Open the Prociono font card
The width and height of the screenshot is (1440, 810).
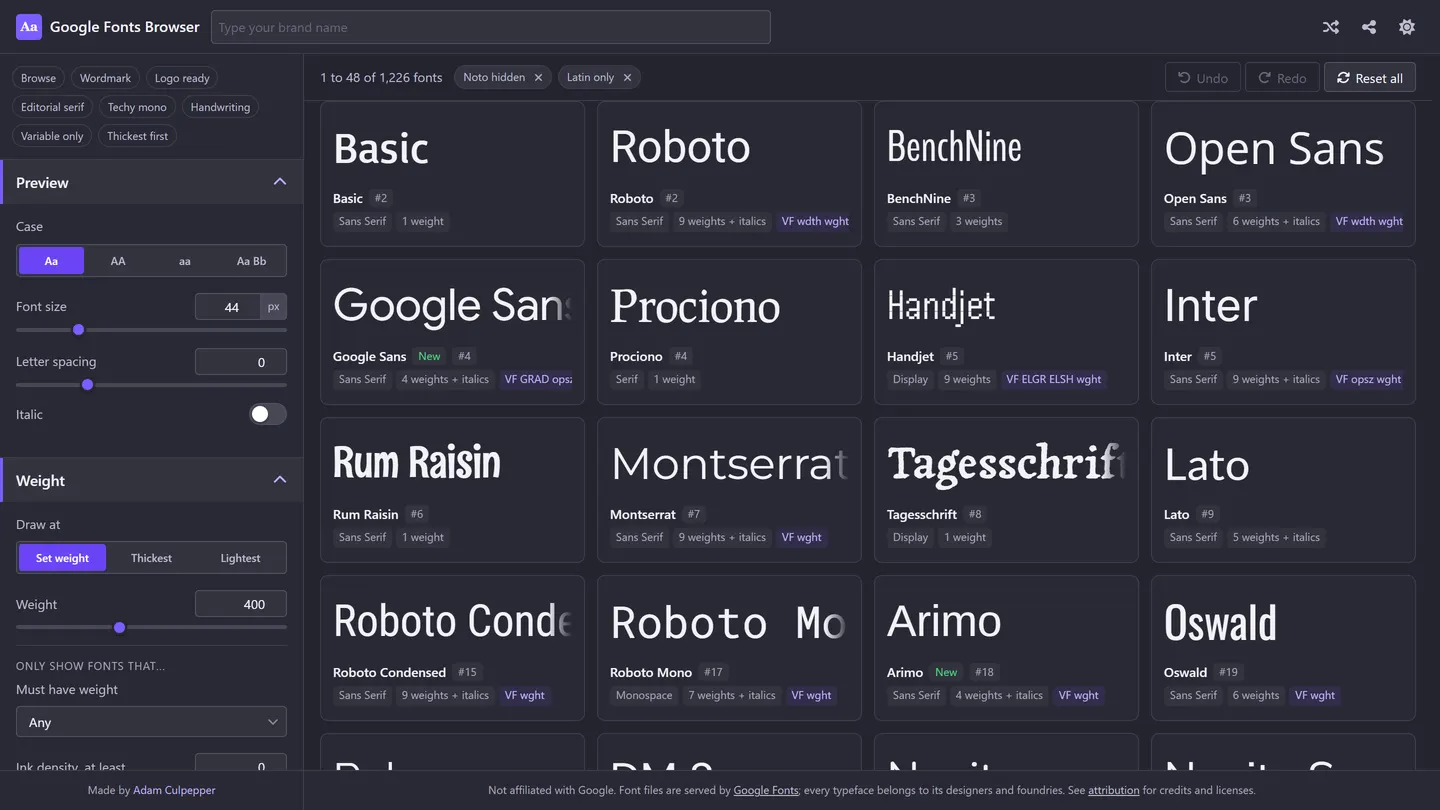(x=729, y=332)
